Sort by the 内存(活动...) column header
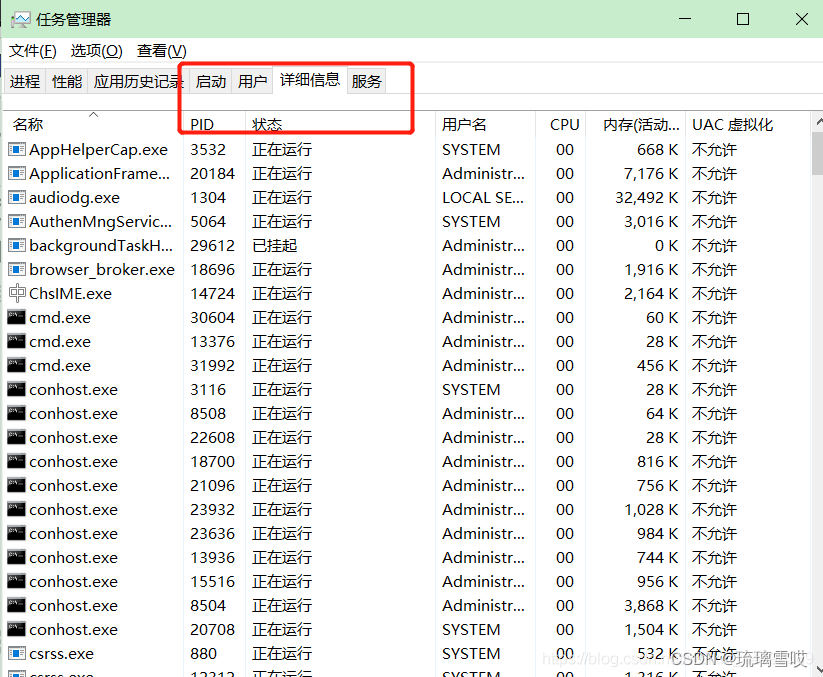This screenshot has width=823, height=677. point(635,124)
